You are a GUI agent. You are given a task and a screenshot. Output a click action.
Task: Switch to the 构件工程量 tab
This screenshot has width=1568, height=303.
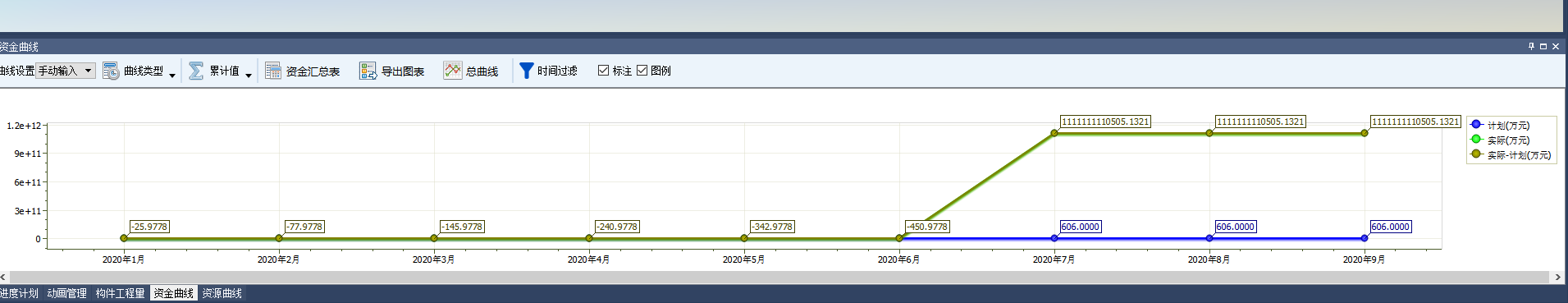(120, 293)
